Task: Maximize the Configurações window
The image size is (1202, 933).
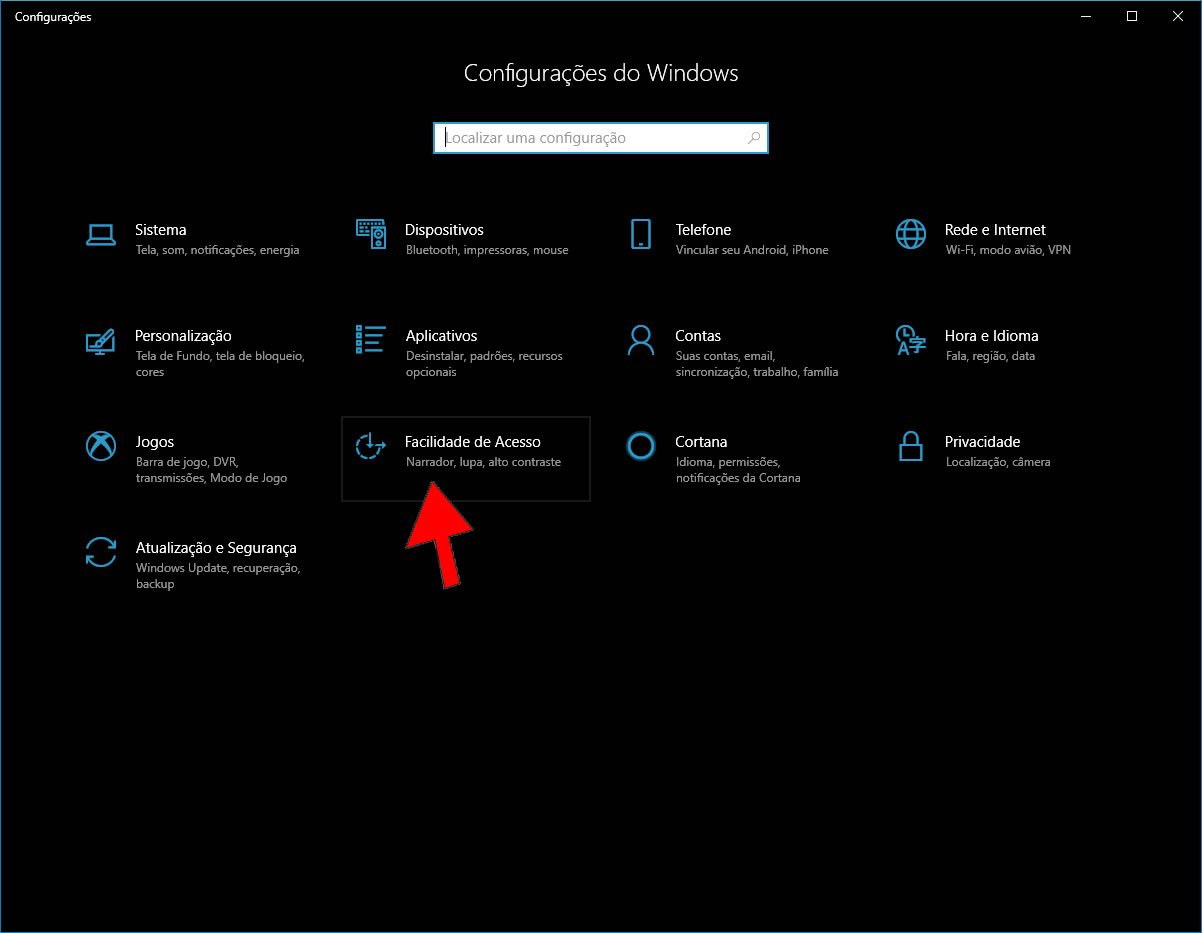Action: tap(1132, 16)
